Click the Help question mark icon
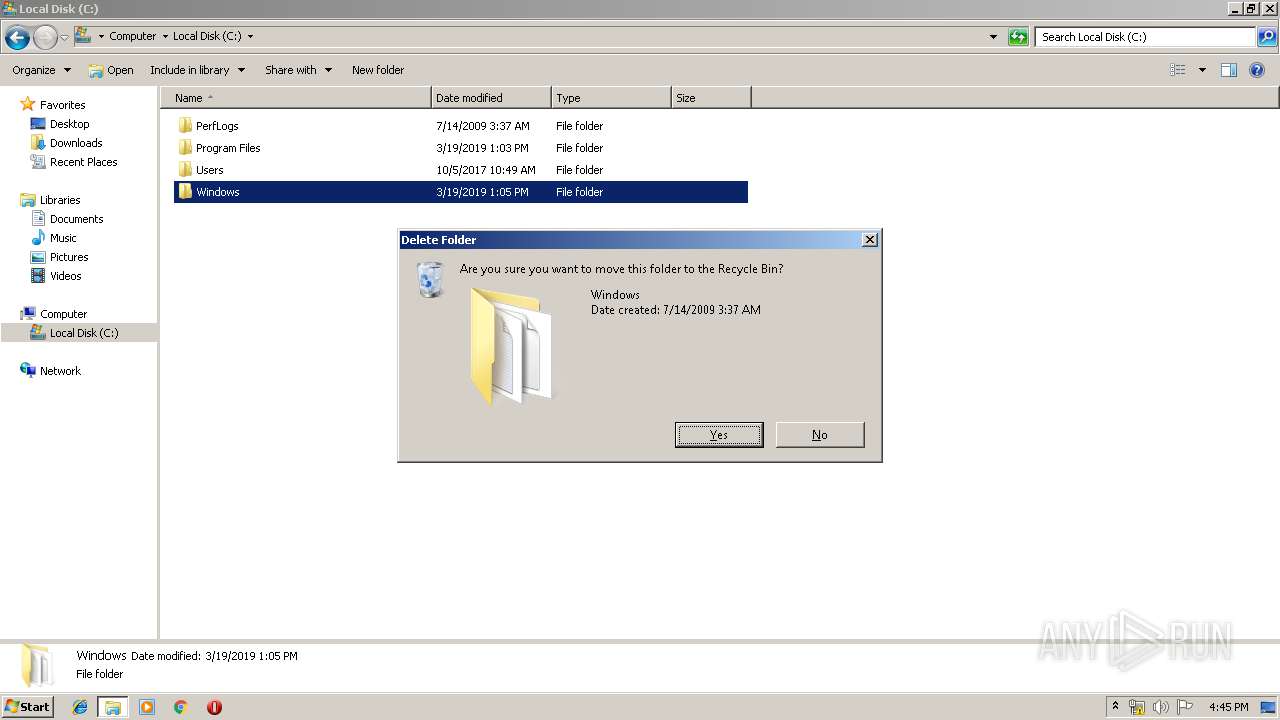The width and height of the screenshot is (1280, 720). pyautogui.click(x=1258, y=70)
